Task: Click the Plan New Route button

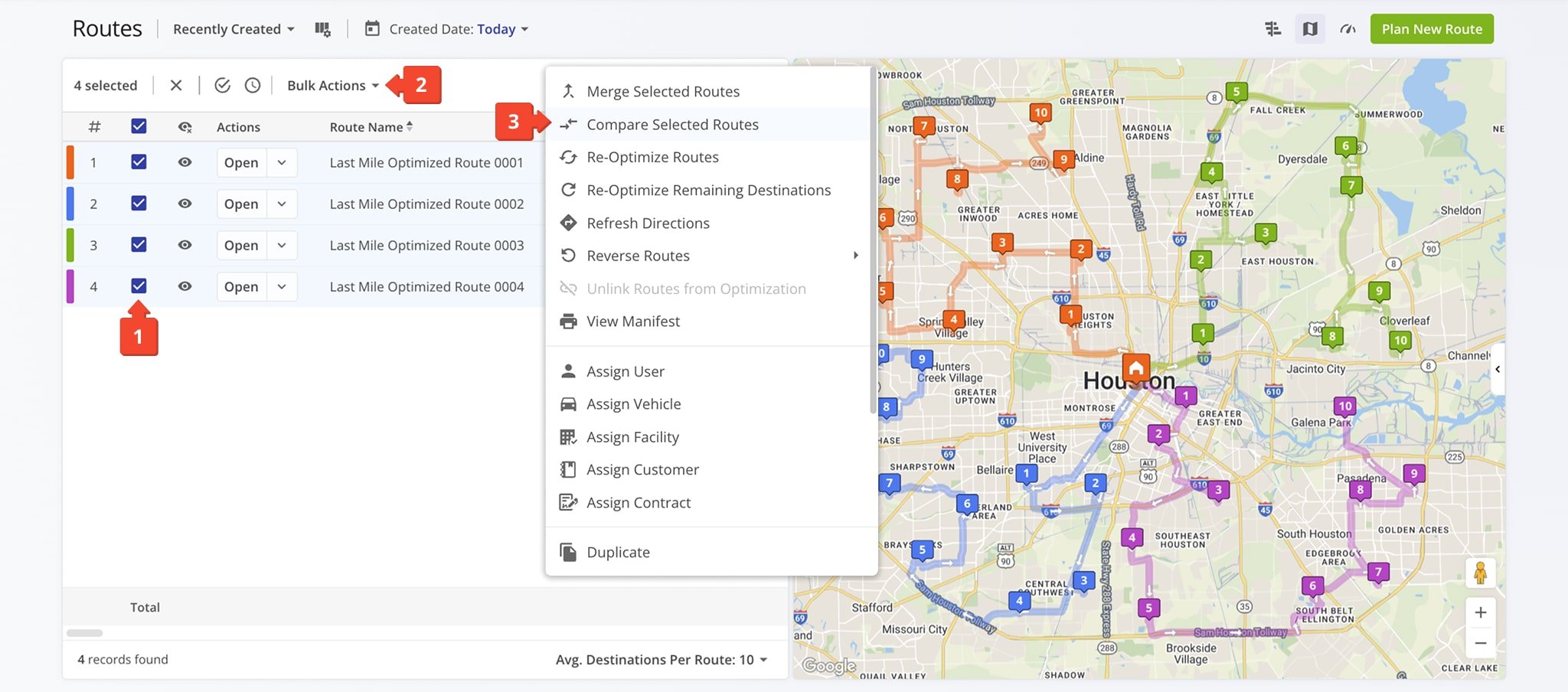Action: tap(1431, 29)
